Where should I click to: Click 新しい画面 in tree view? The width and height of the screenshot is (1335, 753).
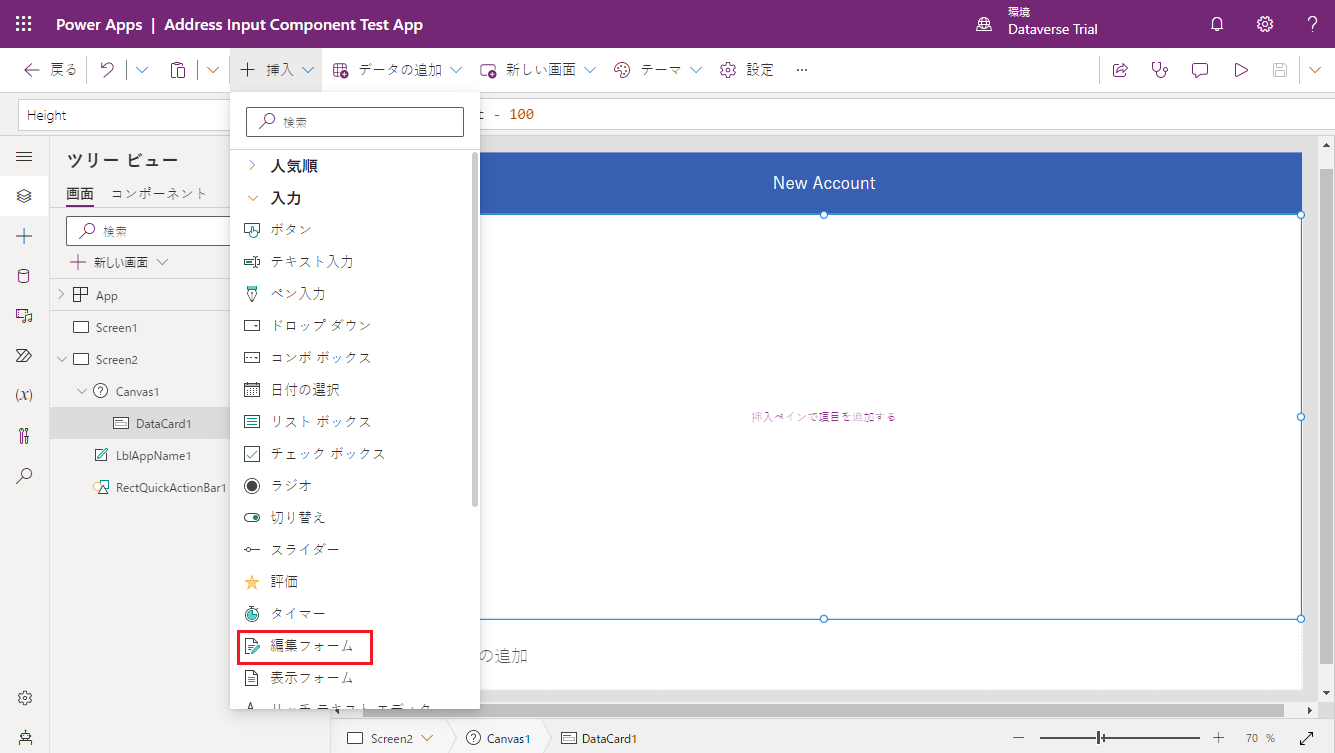pos(119,262)
